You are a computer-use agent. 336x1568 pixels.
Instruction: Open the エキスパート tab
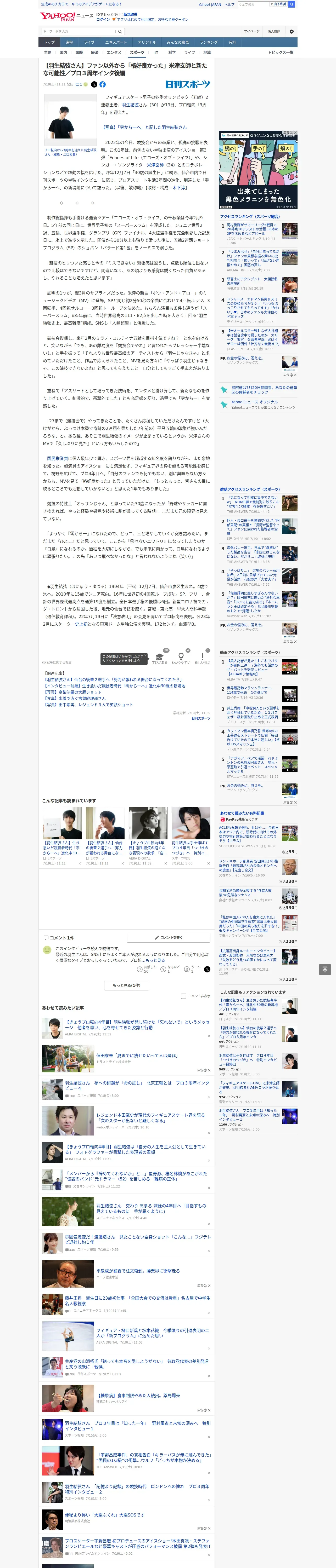(116, 43)
